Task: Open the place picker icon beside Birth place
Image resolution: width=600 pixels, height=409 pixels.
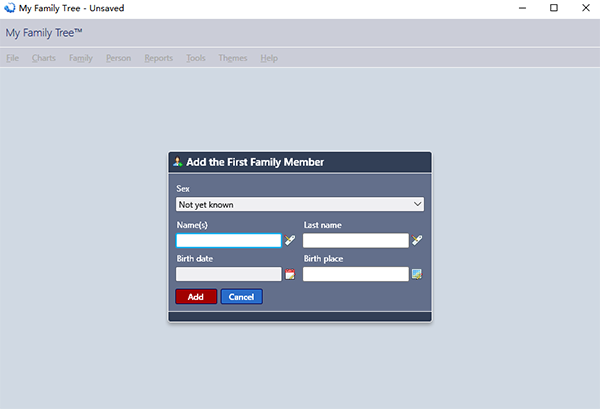Action: coord(417,274)
